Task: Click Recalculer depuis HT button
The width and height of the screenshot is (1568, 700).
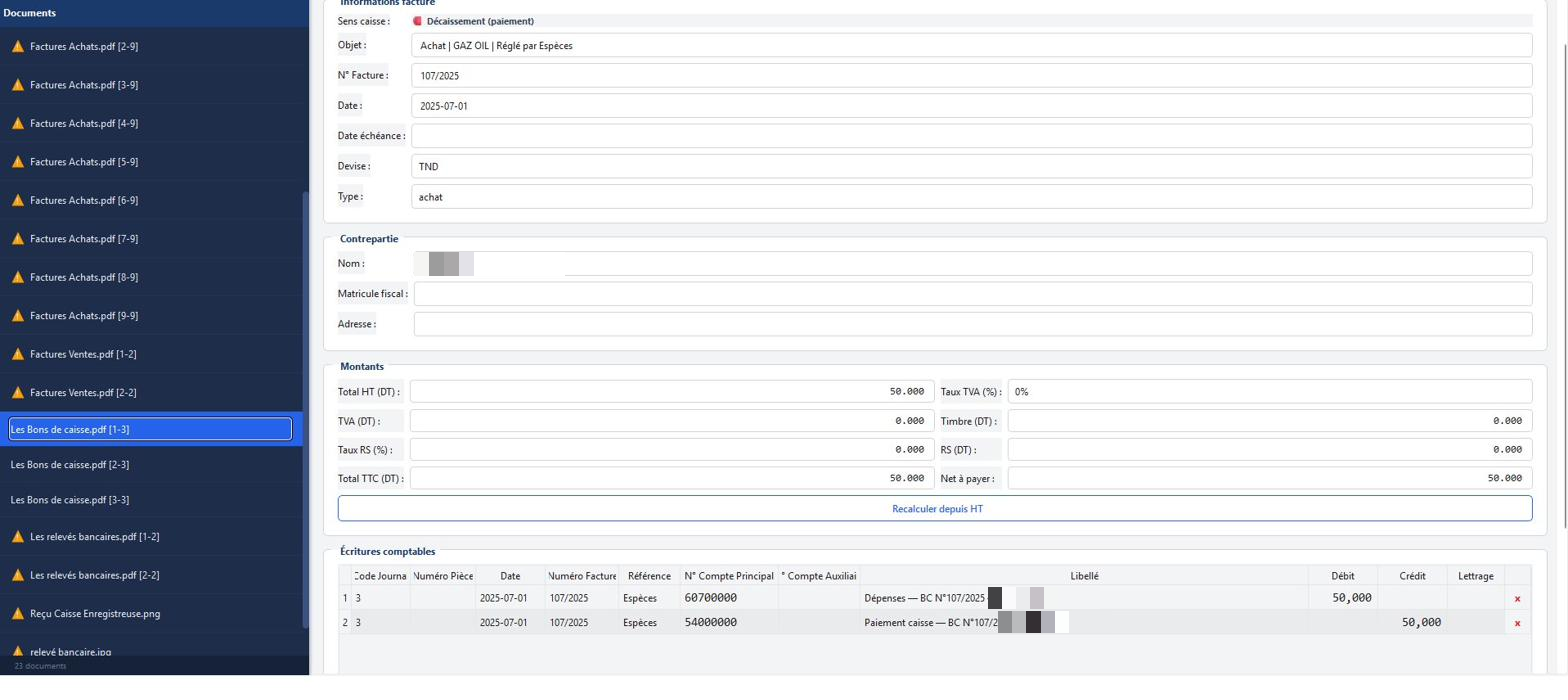Action: tap(935, 509)
